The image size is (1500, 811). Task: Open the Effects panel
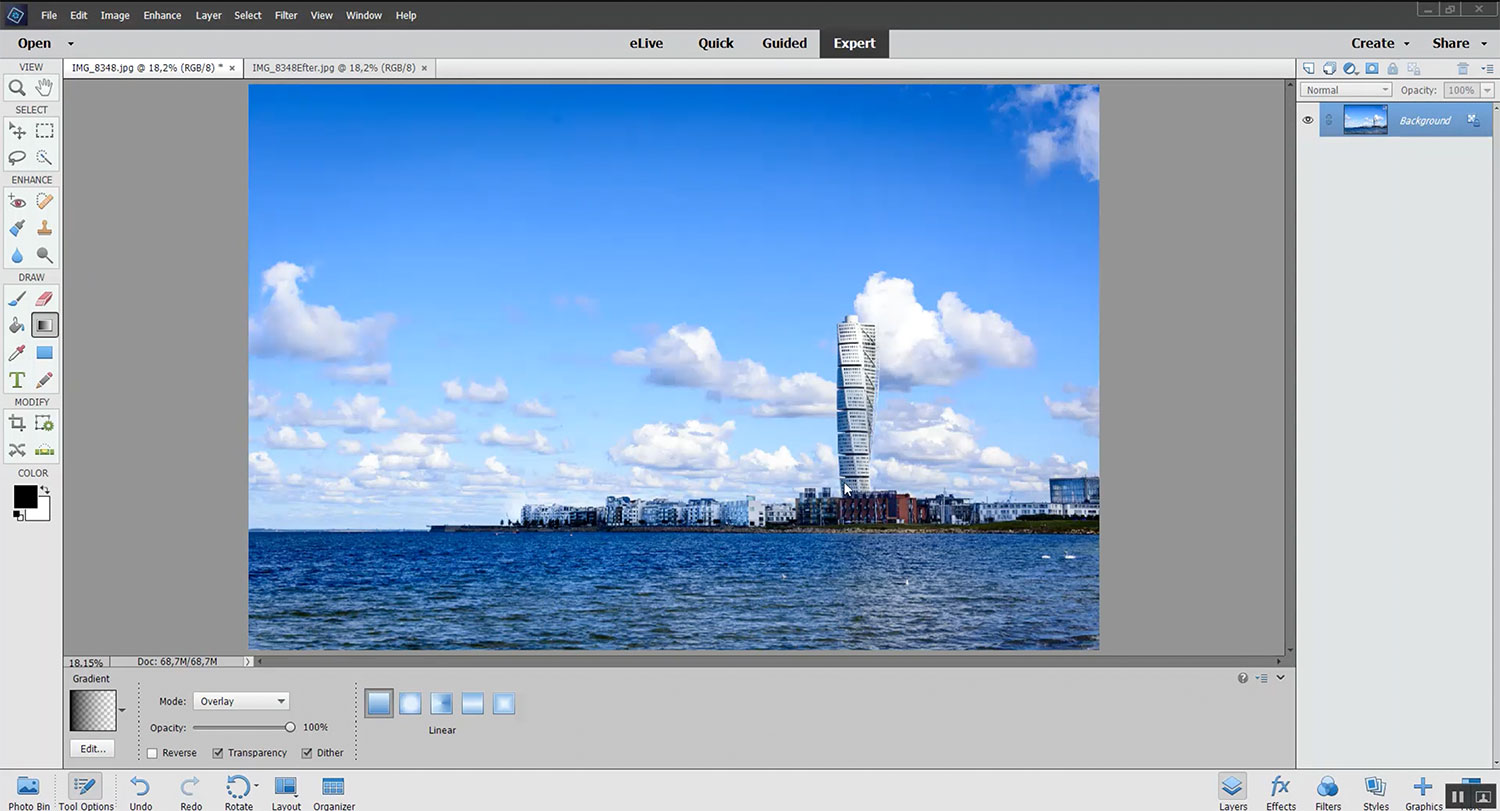1280,789
